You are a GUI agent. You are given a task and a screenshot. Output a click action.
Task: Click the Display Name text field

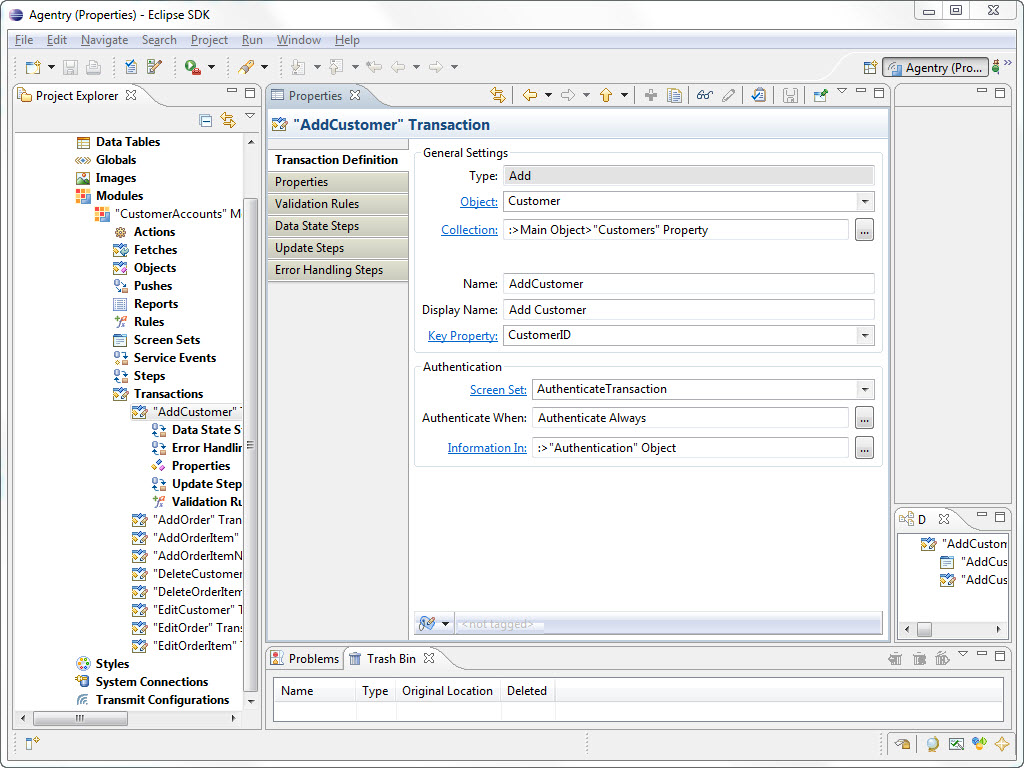click(x=688, y=310)
